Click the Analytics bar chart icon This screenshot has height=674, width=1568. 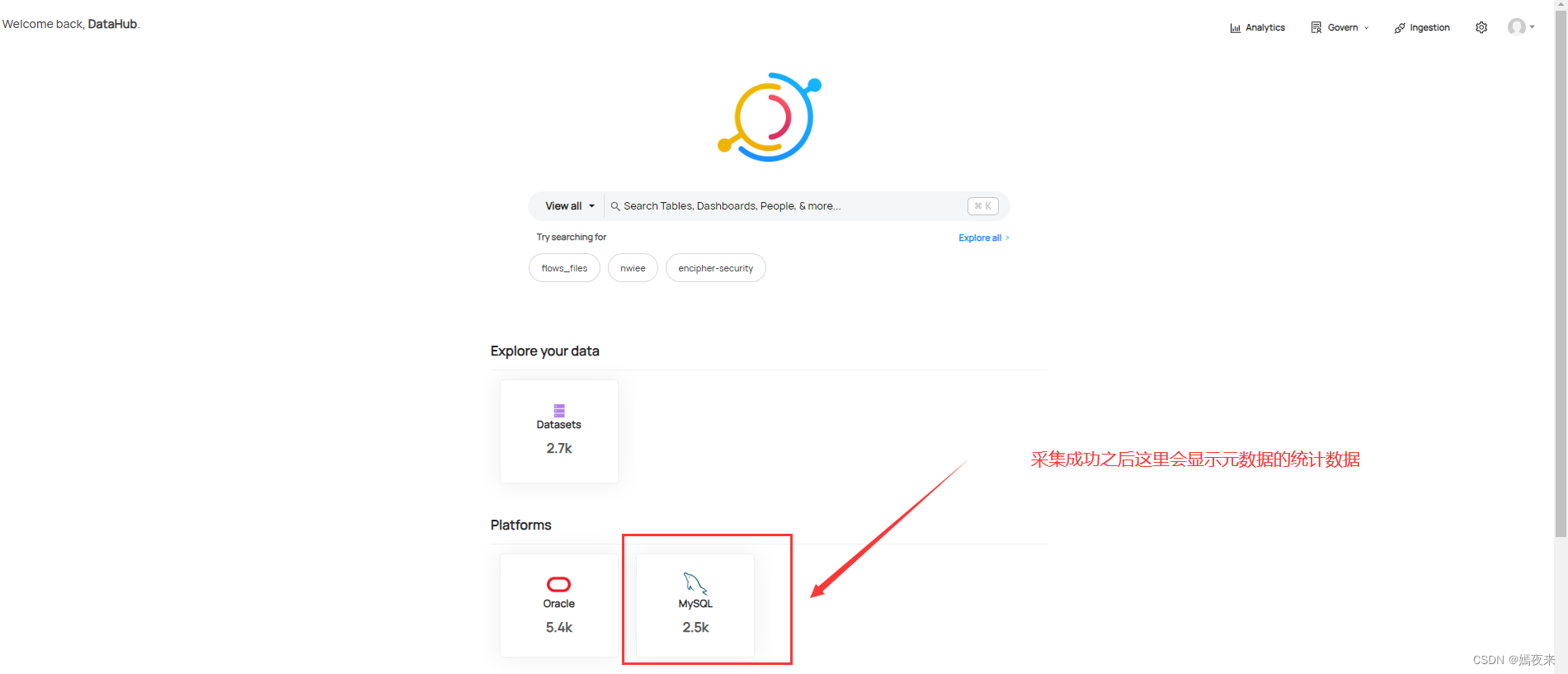[1235, 28]
